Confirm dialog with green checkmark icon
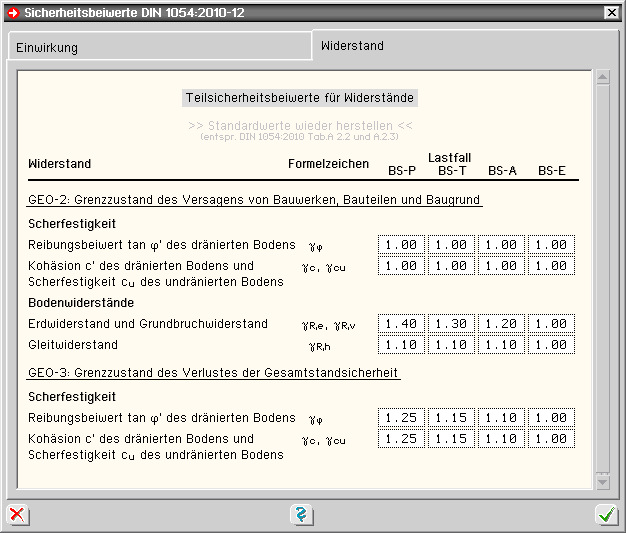Image resolution: width=626 pixels, height=533 pixels. click(606, 515)
